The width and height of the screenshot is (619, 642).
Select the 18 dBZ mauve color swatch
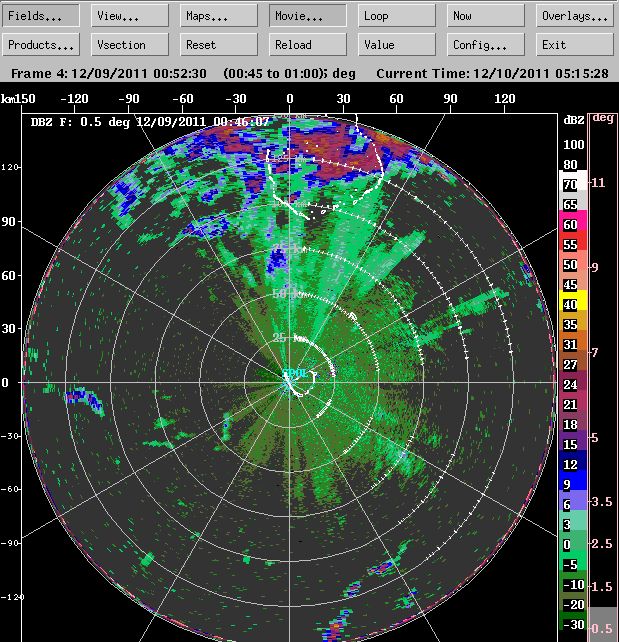(573, 420)
